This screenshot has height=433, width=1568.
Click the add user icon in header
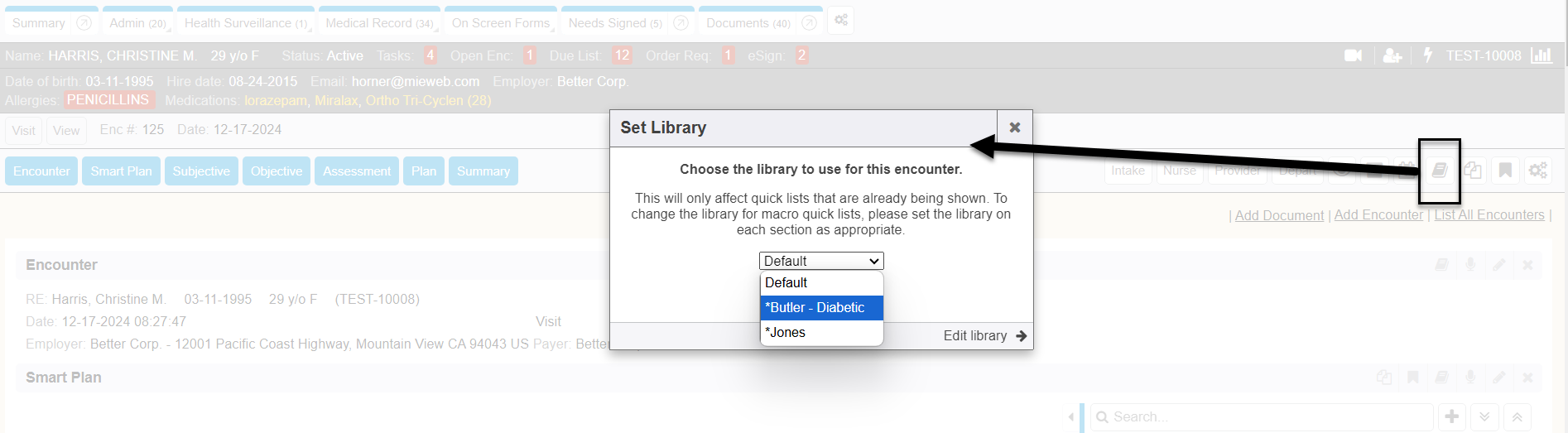1392,55
